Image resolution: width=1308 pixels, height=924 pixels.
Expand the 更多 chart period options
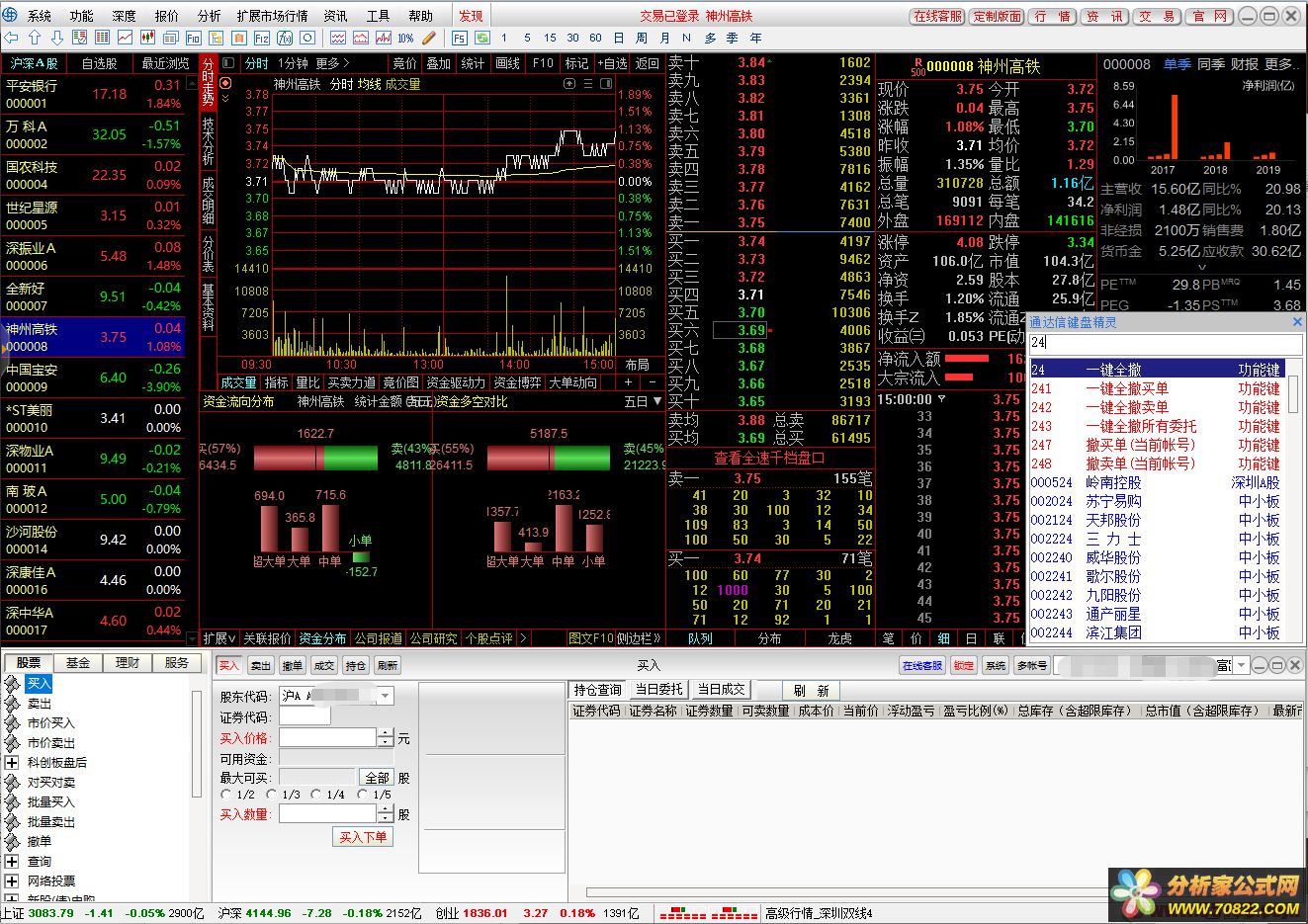pyautogui.click(x=332, y=63)
